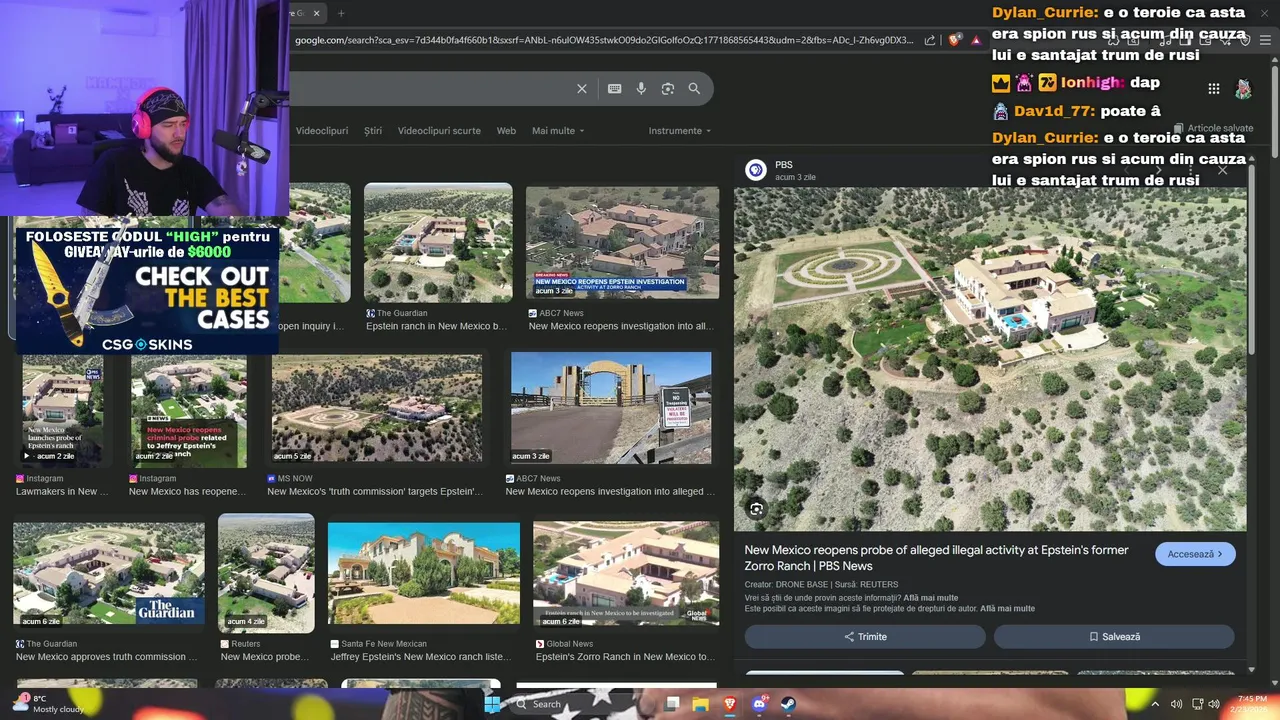The image size is (1280, 720).
Task: Open Steam from taskbar
Action: 788,704
